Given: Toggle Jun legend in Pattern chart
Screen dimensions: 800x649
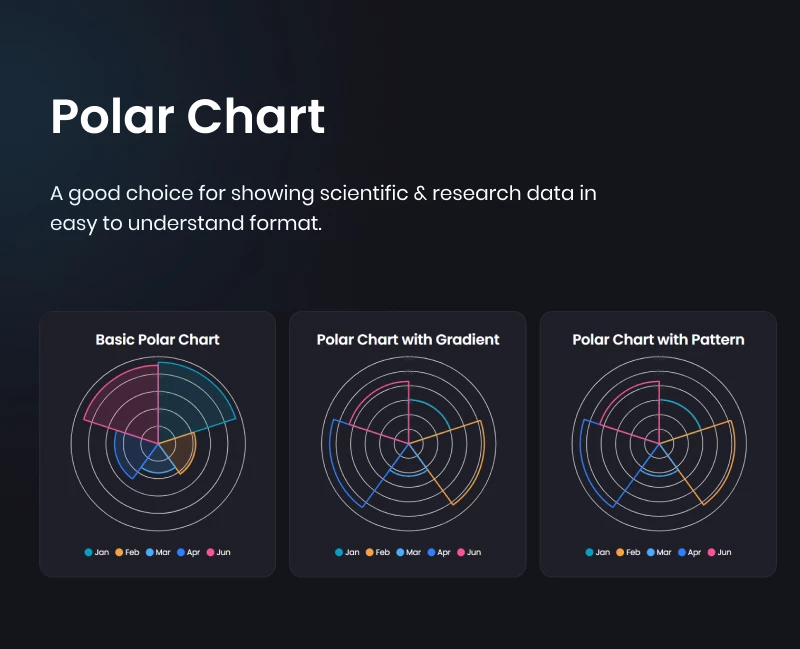Looking at the screenshot, I should [719, 552].
